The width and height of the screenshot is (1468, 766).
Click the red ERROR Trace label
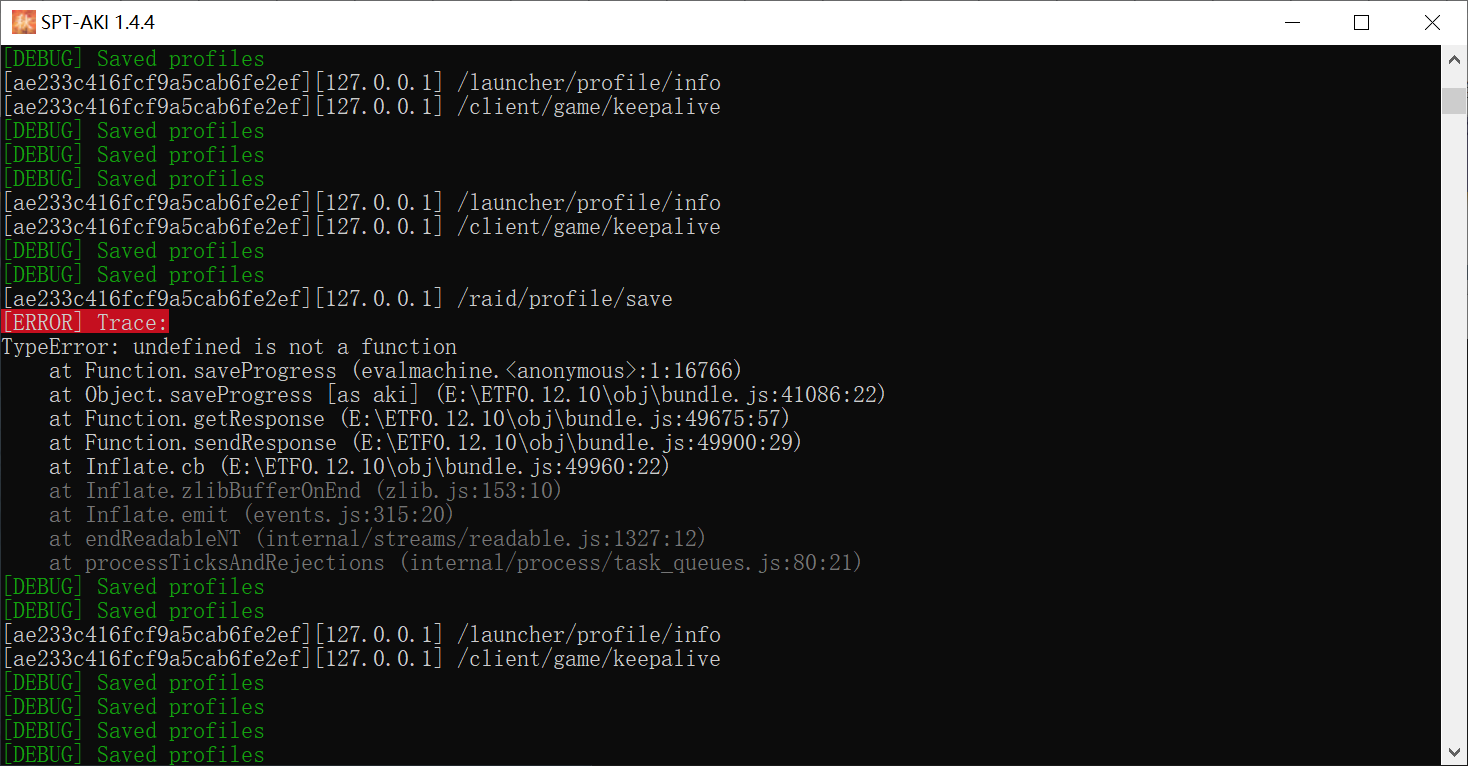86,323
